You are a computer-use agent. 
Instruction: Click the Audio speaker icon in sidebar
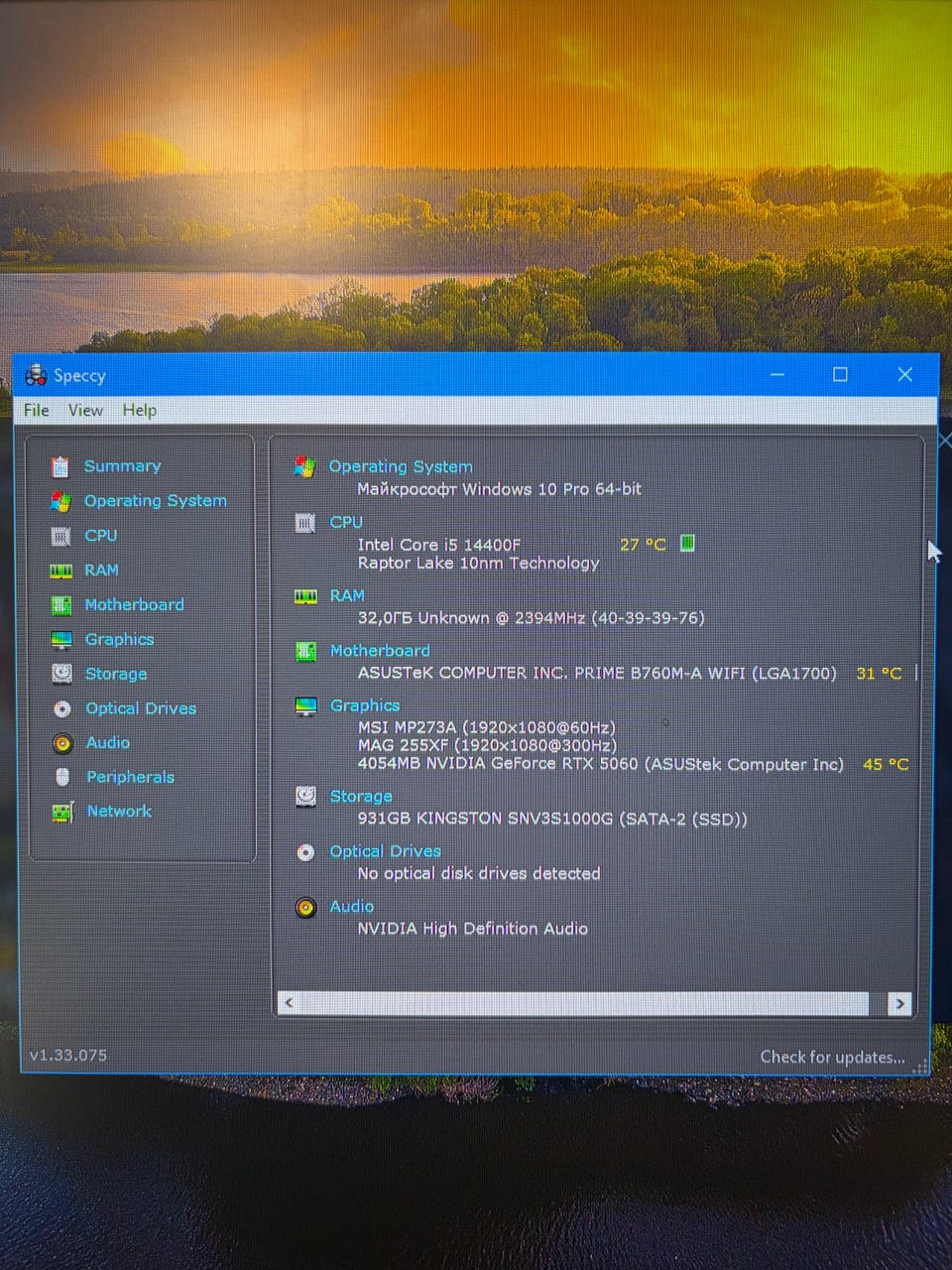pyautogui.click(x=62, y=743)
